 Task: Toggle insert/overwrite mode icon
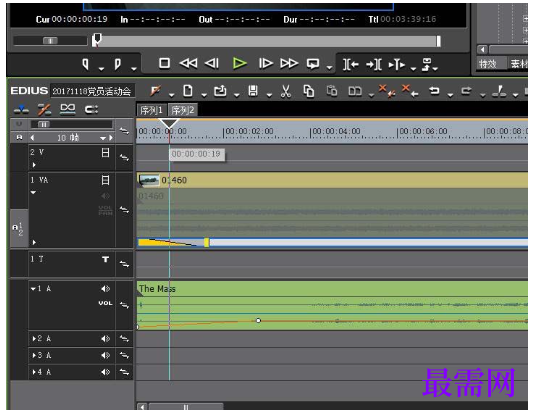(21, 109)
